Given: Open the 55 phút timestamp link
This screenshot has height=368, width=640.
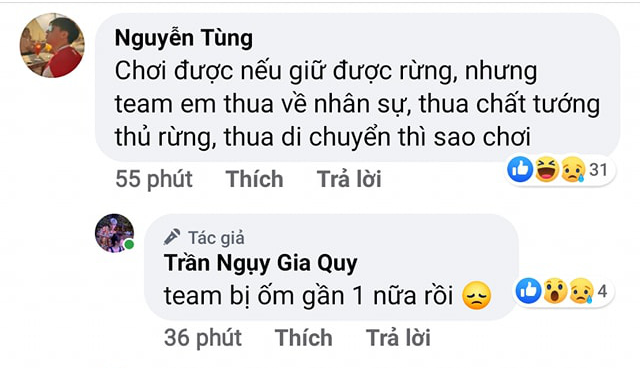Looking at the screenshot, I should (x=154, y=179).
